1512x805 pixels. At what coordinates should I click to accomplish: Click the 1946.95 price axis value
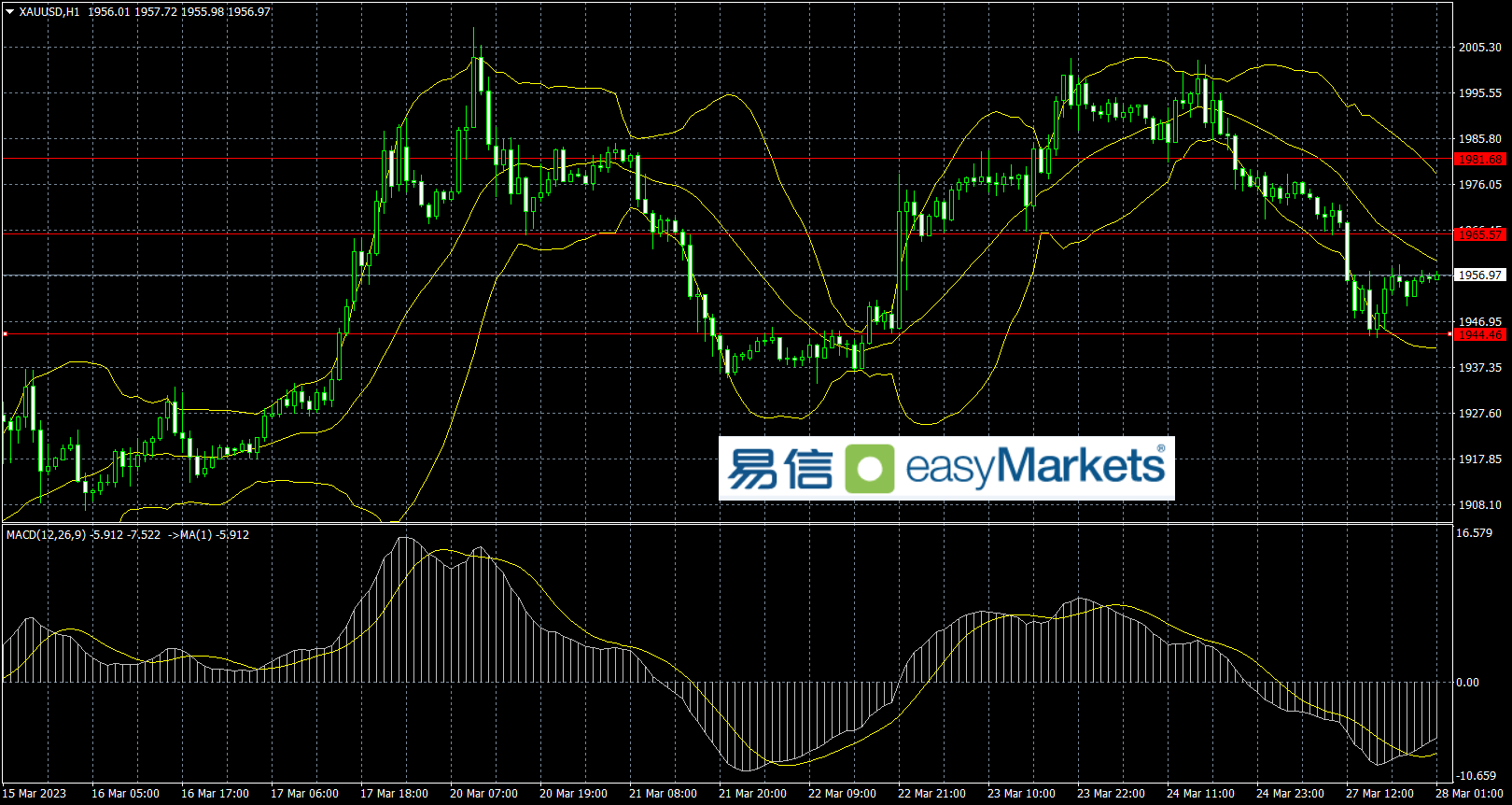click(x=1480, y=321)
